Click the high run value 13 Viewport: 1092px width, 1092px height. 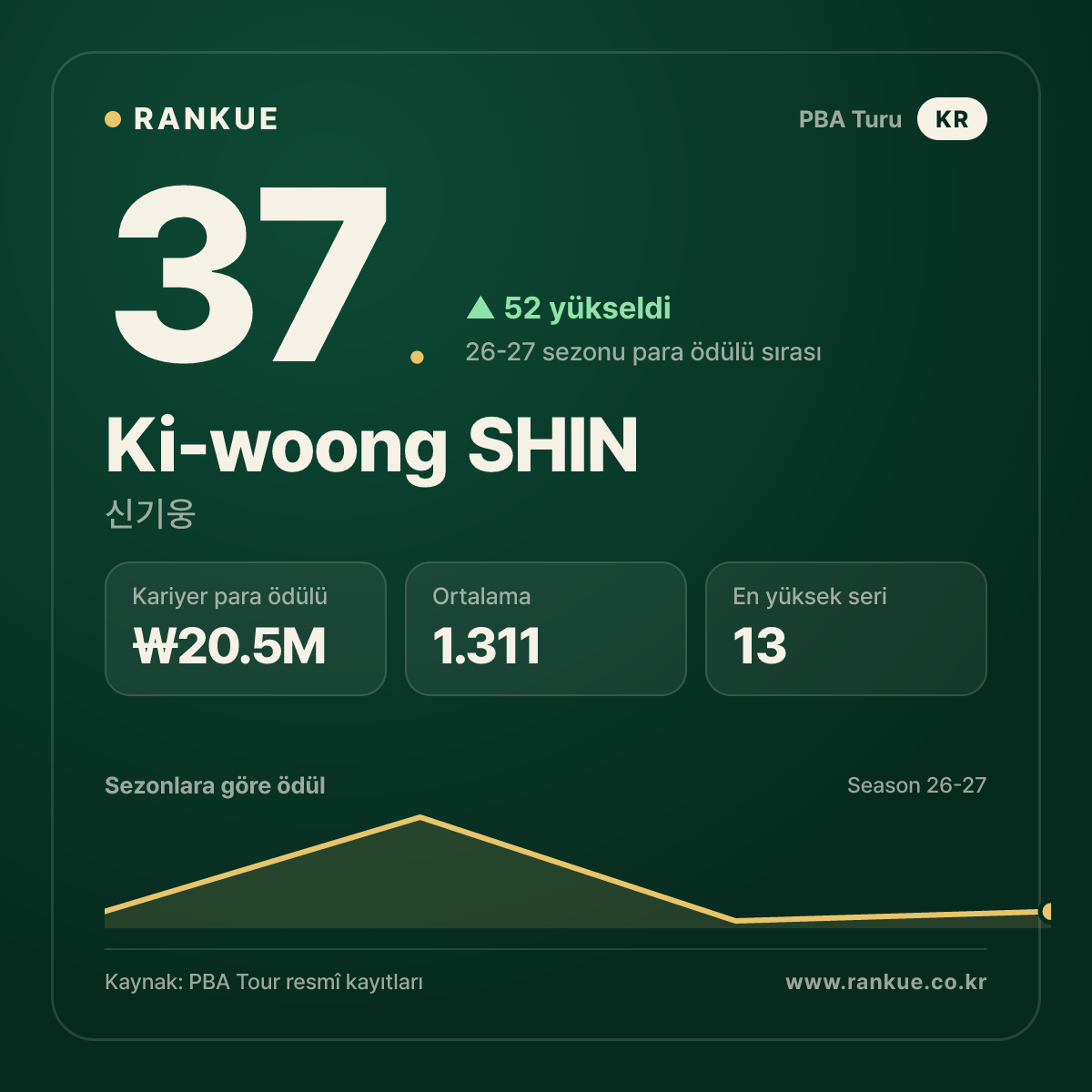(x=760, y=646)
